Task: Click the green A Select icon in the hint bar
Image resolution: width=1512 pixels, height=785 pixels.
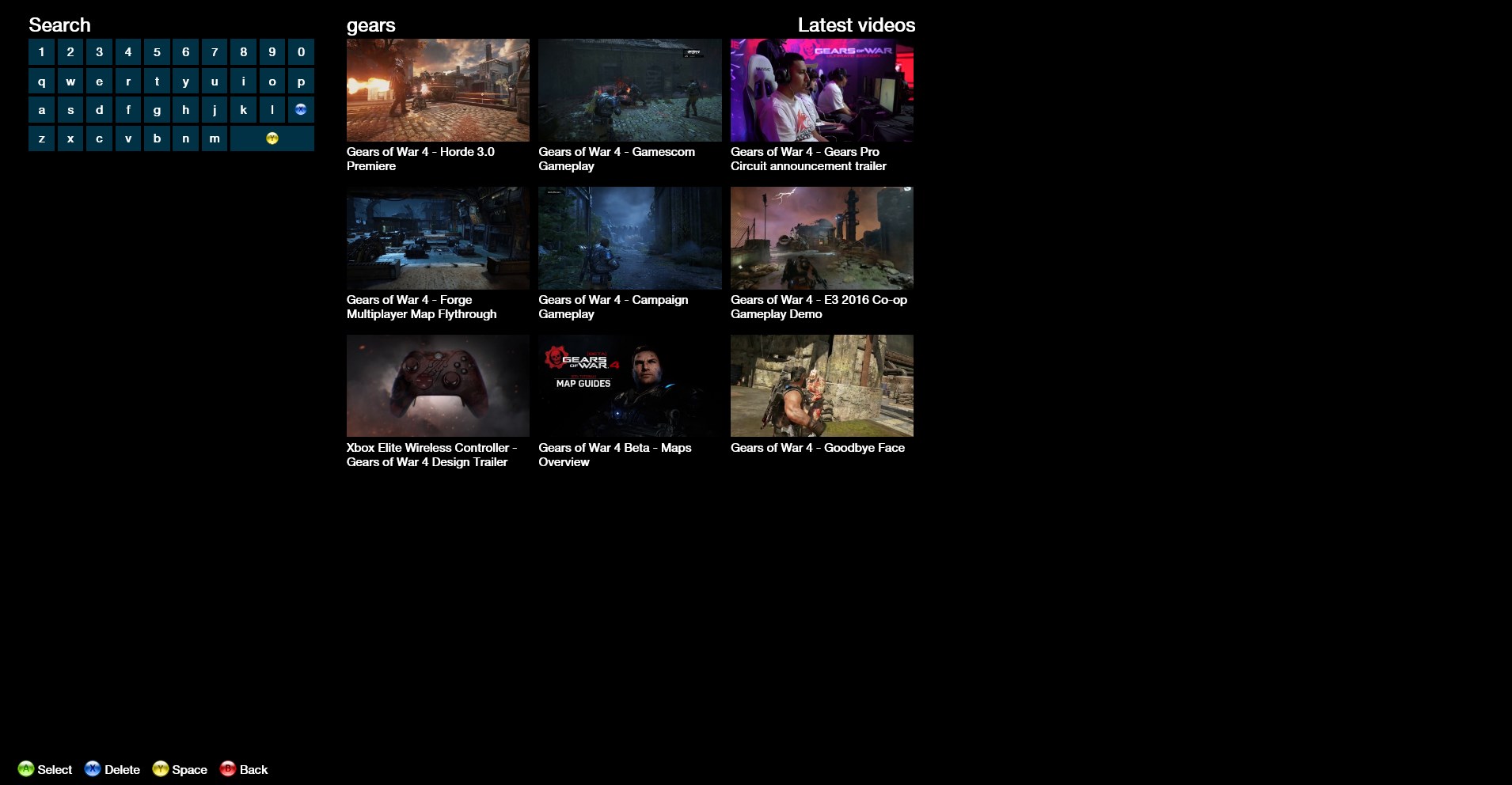Action: [26, 769]
